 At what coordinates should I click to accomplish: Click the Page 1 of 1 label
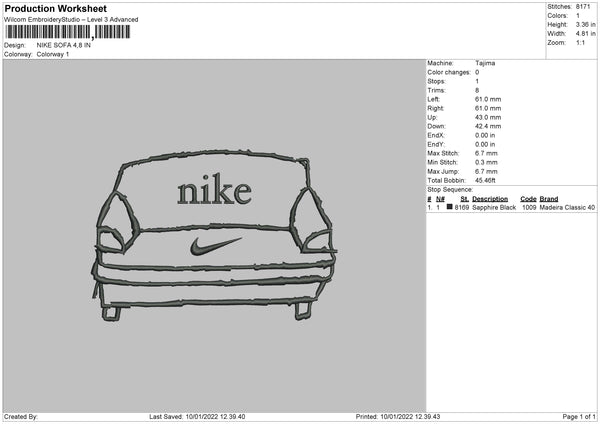[x=579, y=417]
